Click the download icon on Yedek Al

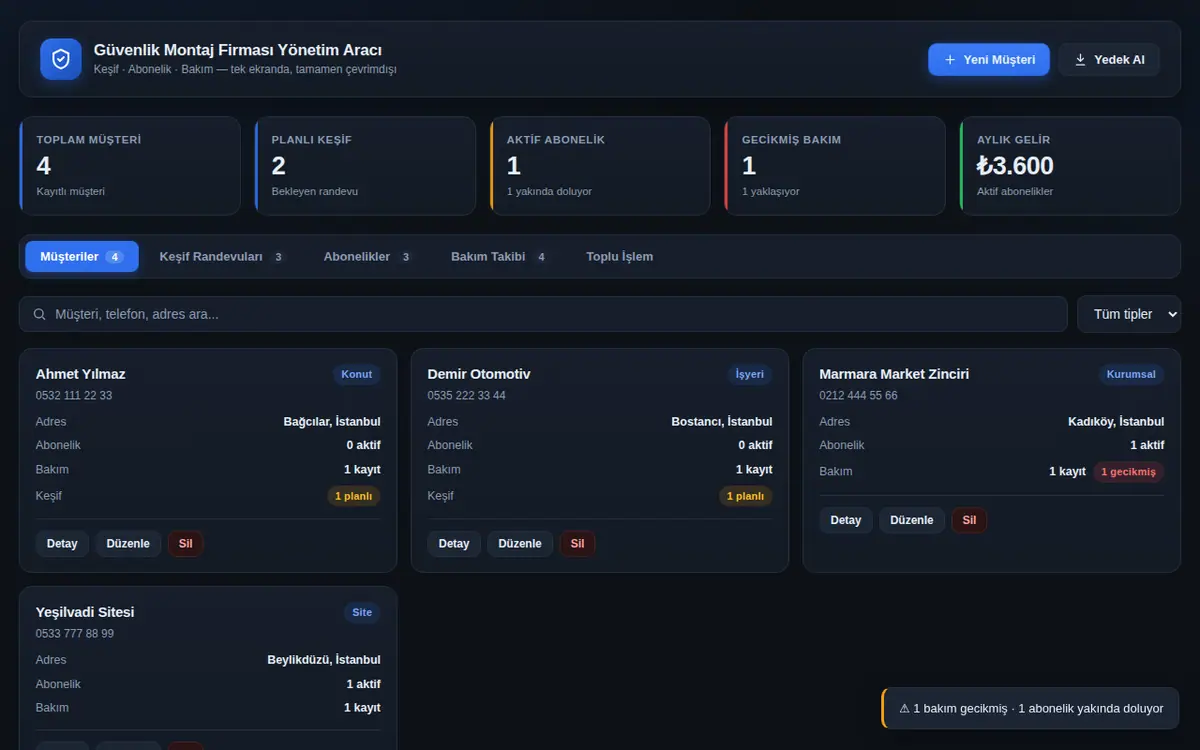coord(1080,60)
